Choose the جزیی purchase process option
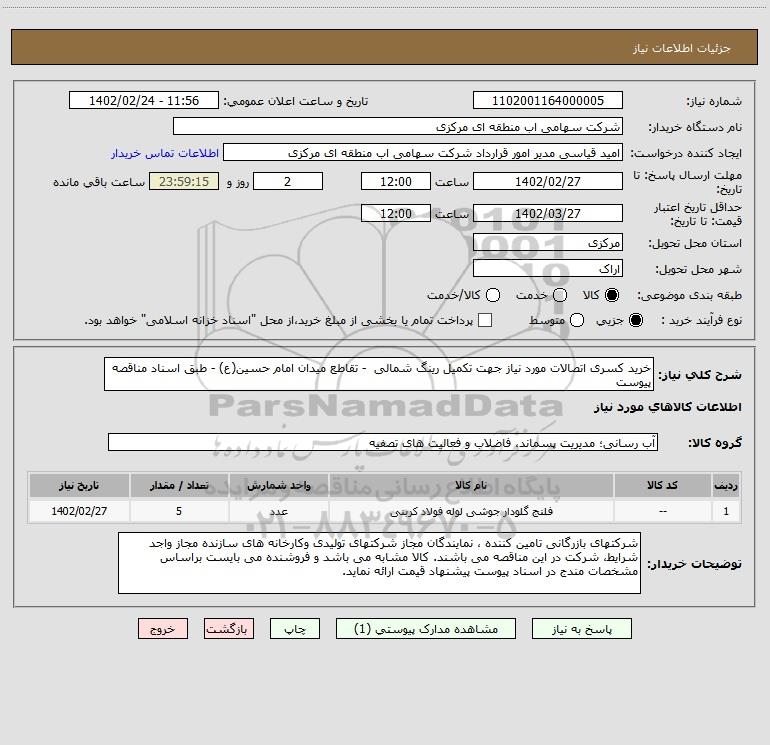The width and height of the screenshot is (770, 745). click(635, 320)
